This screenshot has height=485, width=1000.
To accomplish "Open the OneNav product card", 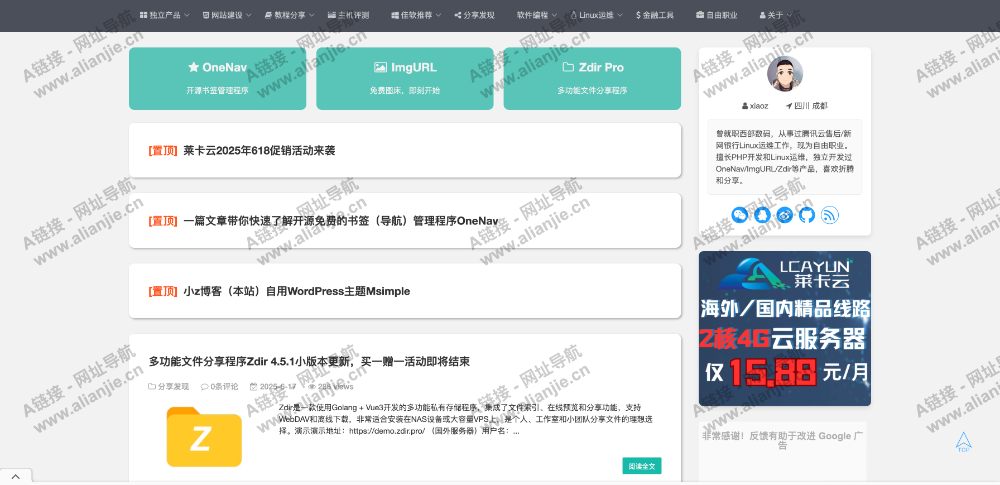I will pyautogui.click(x=217, y=78).
